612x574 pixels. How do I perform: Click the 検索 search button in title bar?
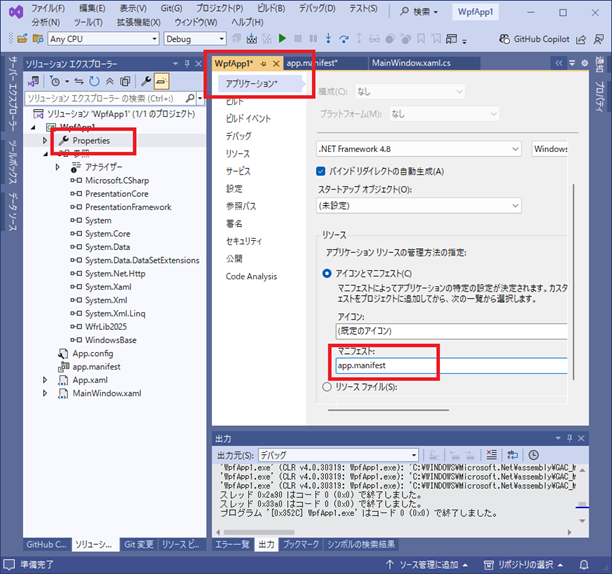419,12
